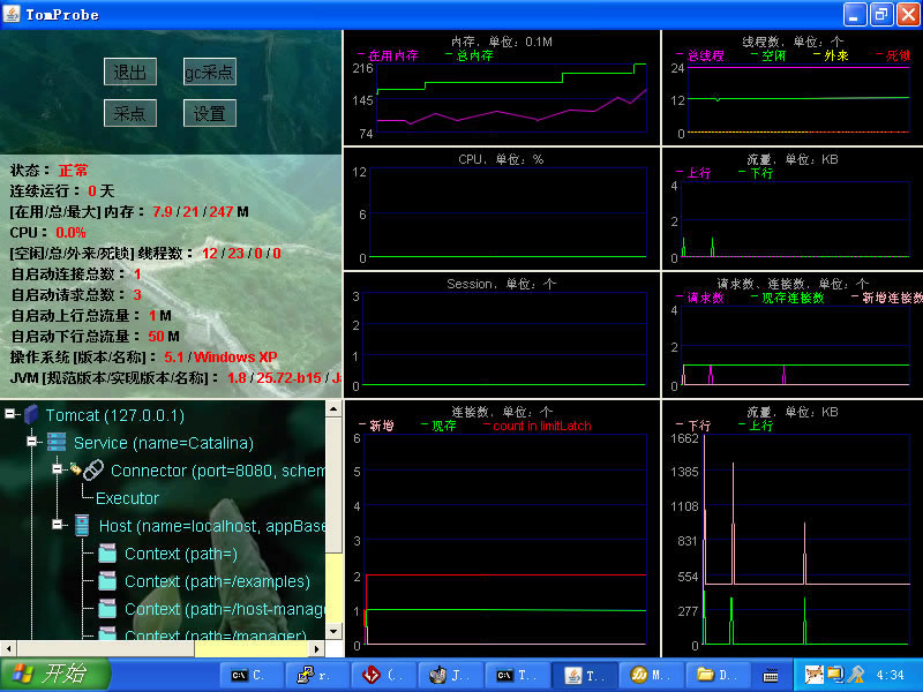
Task: Open 设置 settings button
Action: click(210, 113)
